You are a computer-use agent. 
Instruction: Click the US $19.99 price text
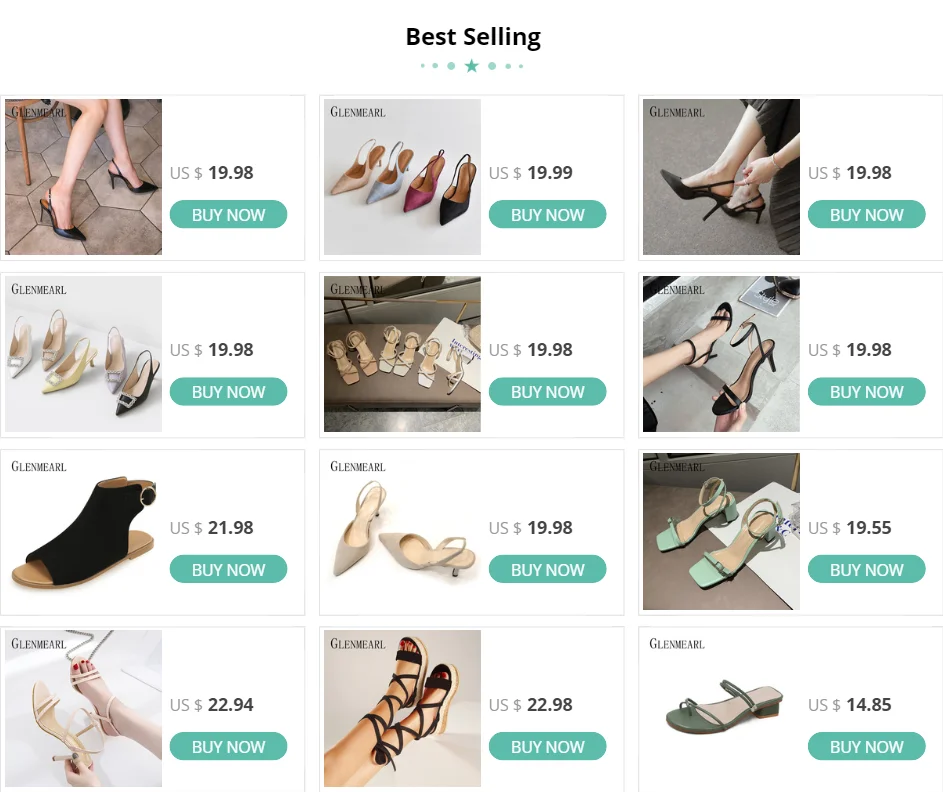531,173
